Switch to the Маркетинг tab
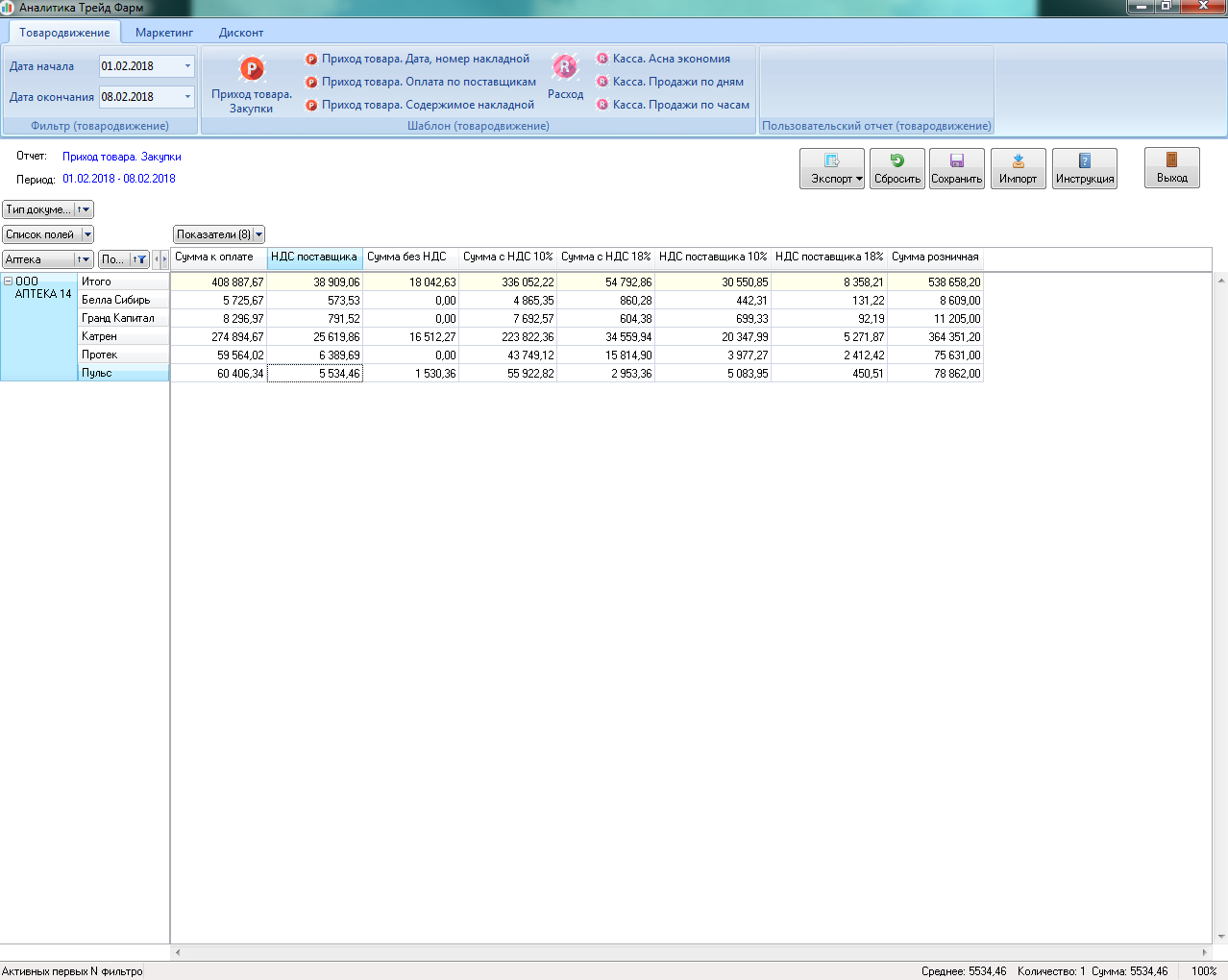 click(164, 33)
